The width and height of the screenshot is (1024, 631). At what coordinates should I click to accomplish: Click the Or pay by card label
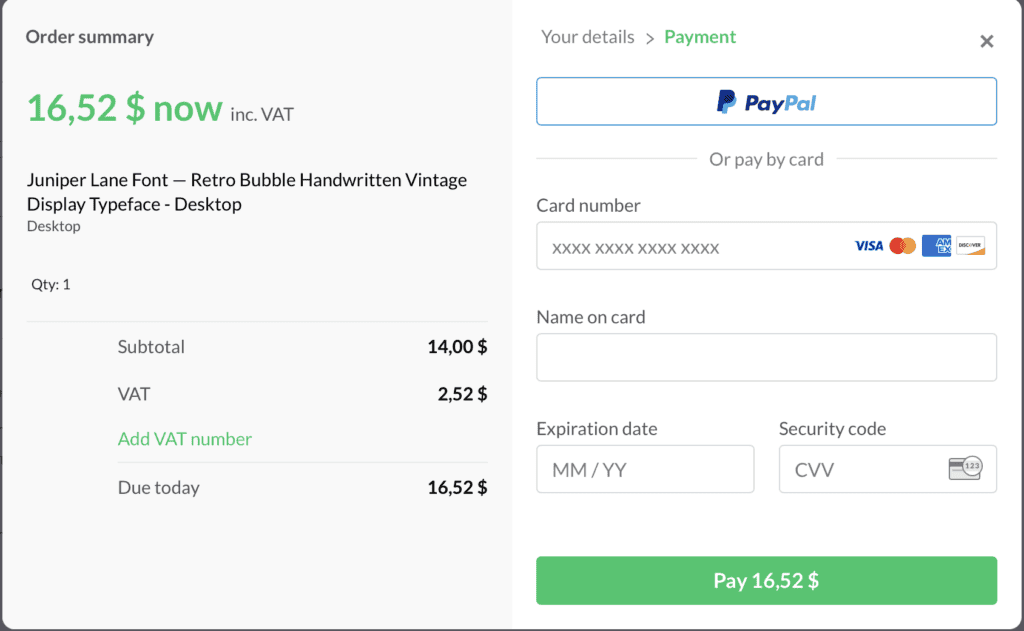(766, 159)
